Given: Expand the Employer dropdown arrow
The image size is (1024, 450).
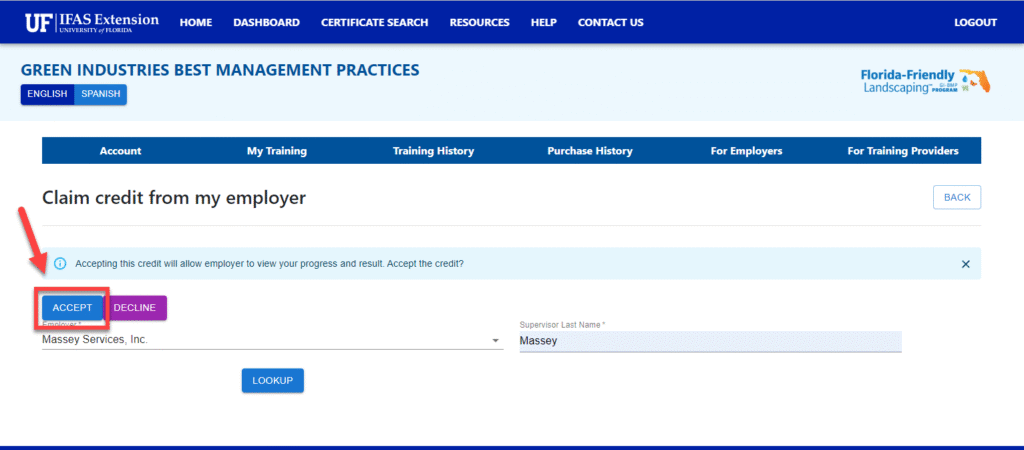Looking at the screenshot, I should [495, 341].
